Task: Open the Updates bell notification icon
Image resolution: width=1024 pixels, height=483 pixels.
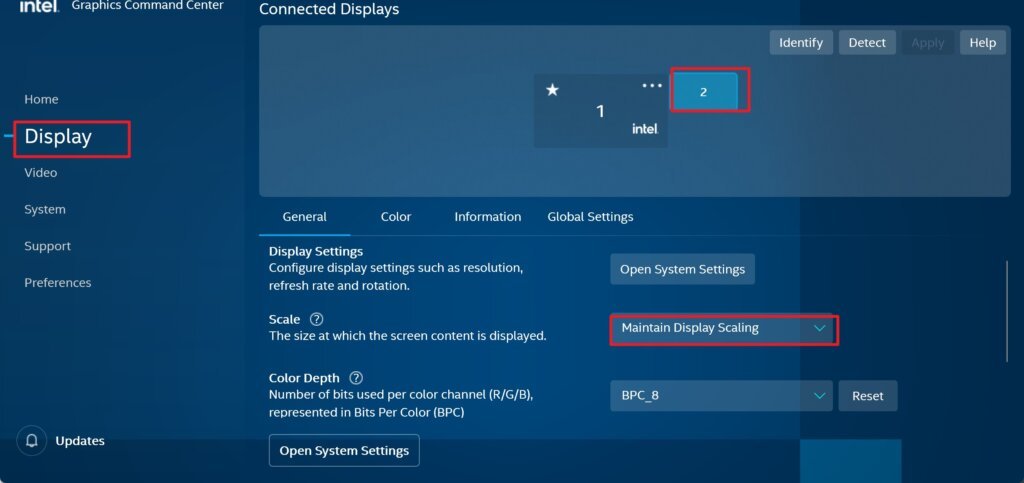Action: pos(32,441)
